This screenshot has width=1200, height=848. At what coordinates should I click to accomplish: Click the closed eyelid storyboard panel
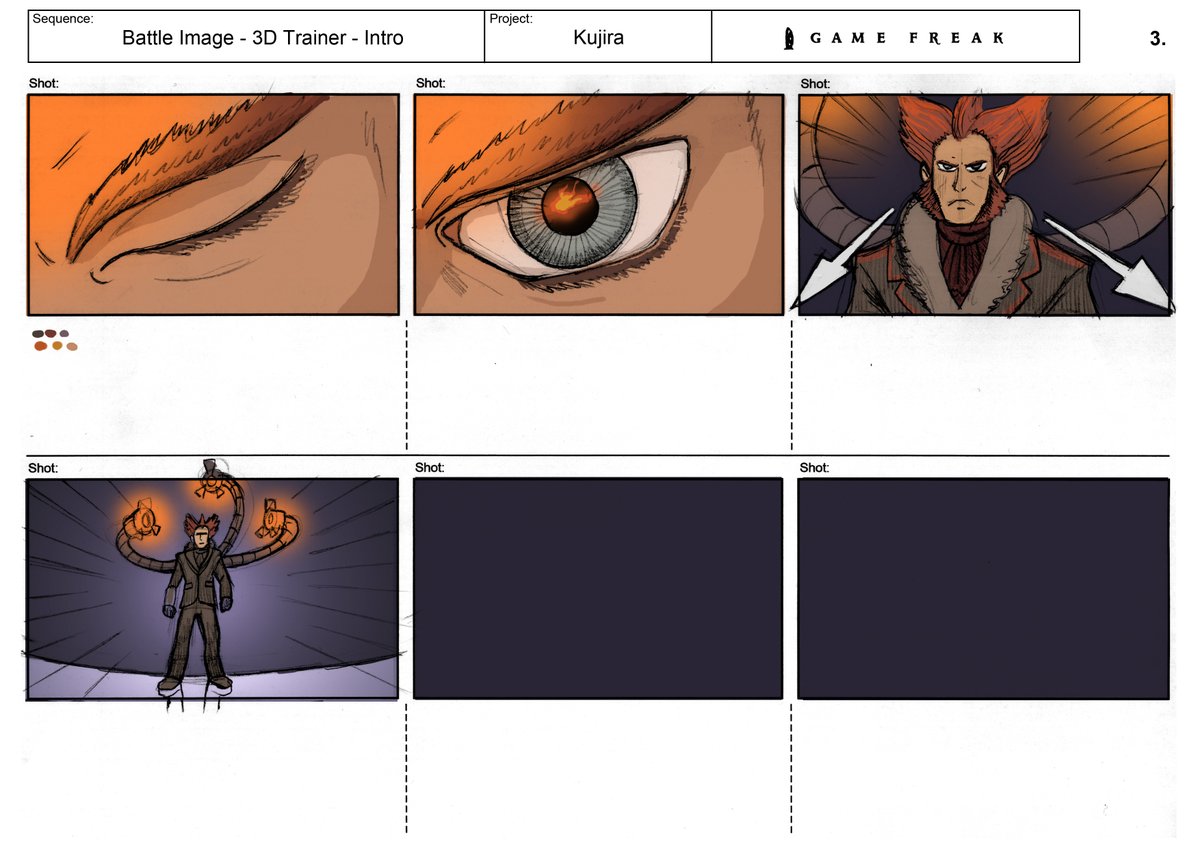[x=213, y=204]
